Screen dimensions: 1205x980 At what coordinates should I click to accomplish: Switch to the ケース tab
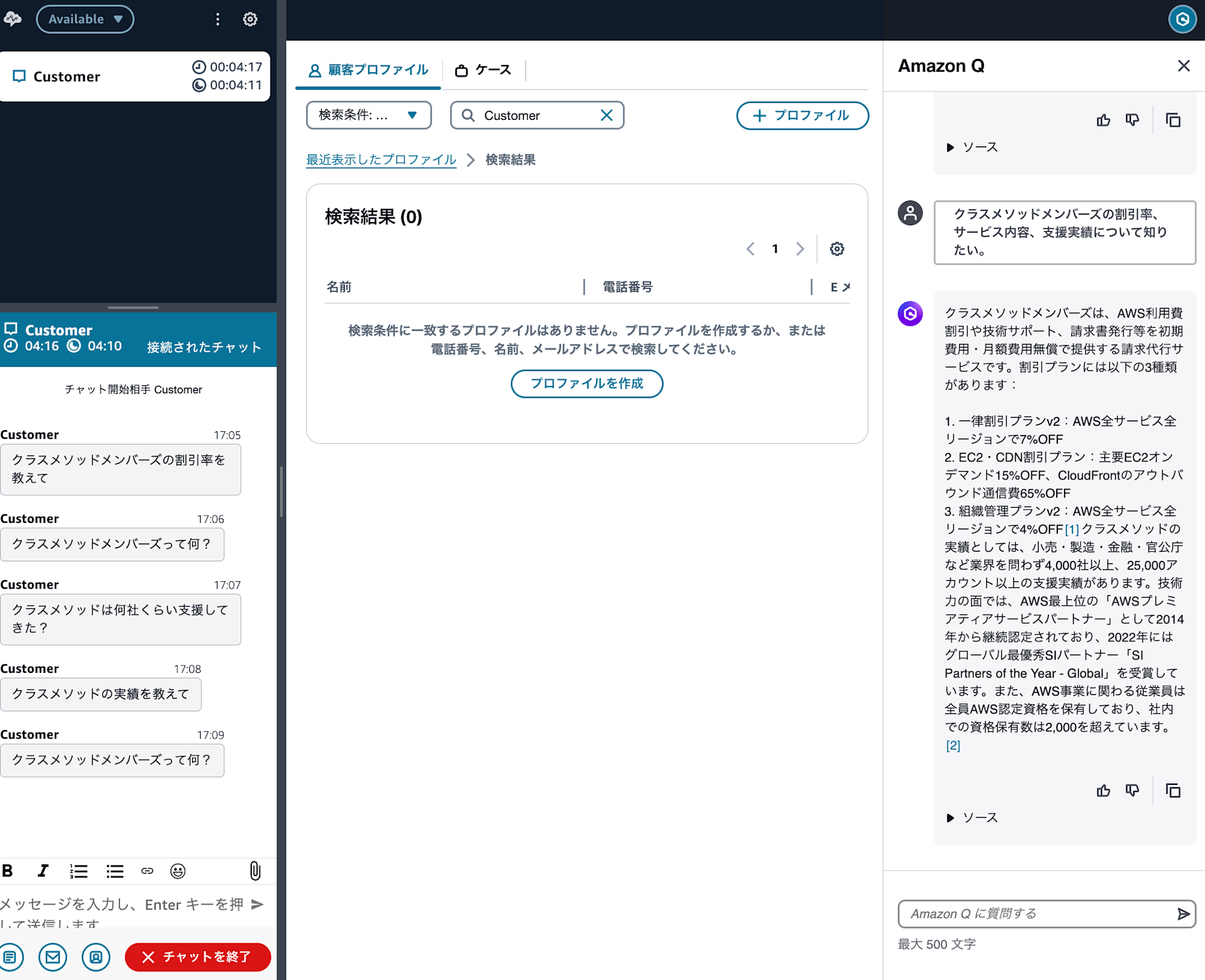coord(483,70)
